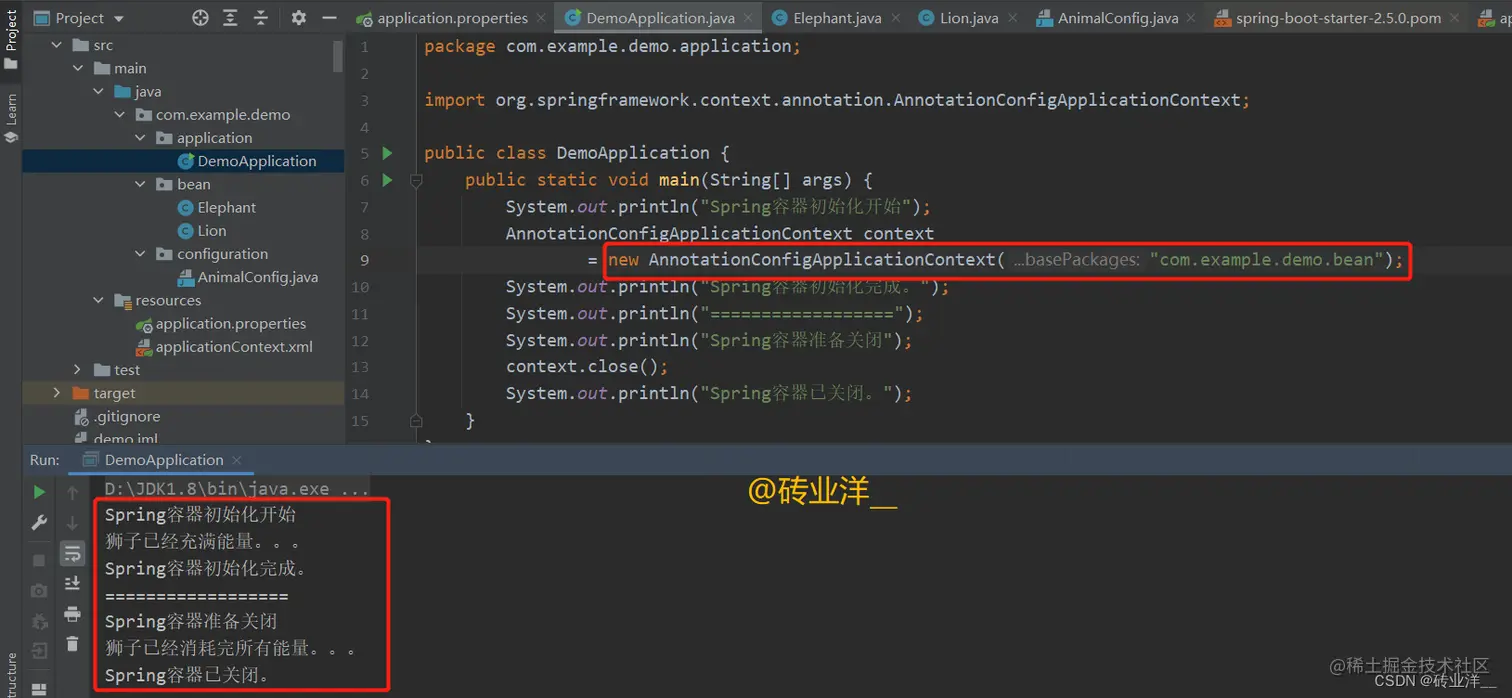Click context.close() code on line 13
Image resolution: width=1512 pixels, height=698 pixels.
[587, 367]
